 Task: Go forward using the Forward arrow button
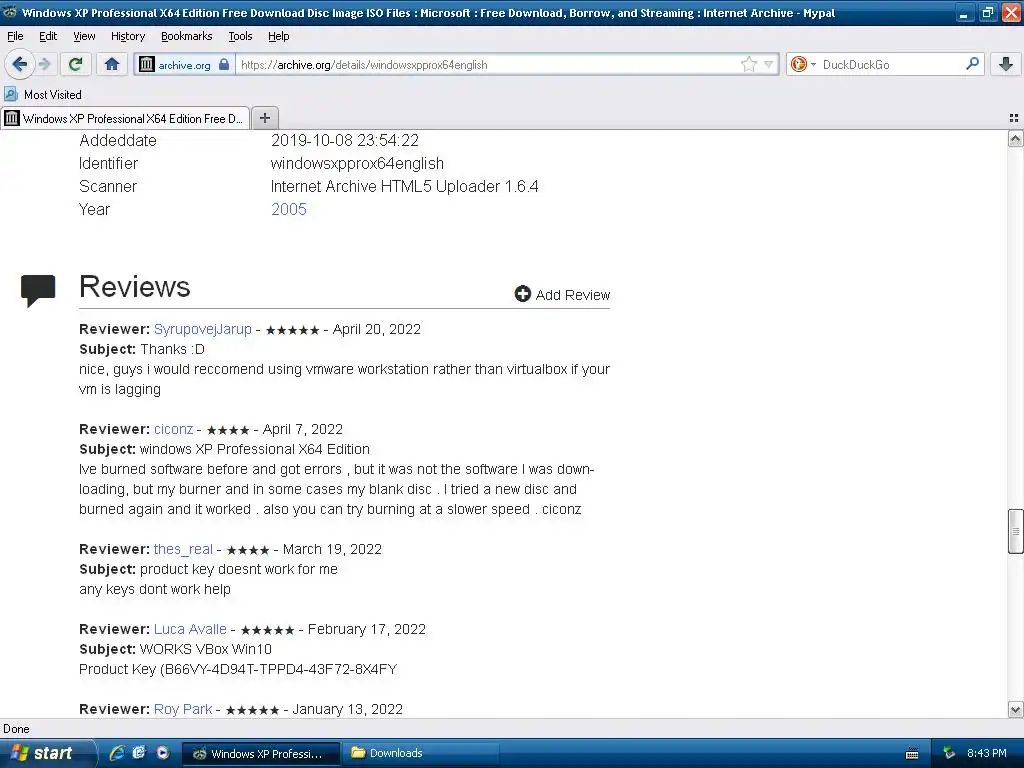(45, 64)
